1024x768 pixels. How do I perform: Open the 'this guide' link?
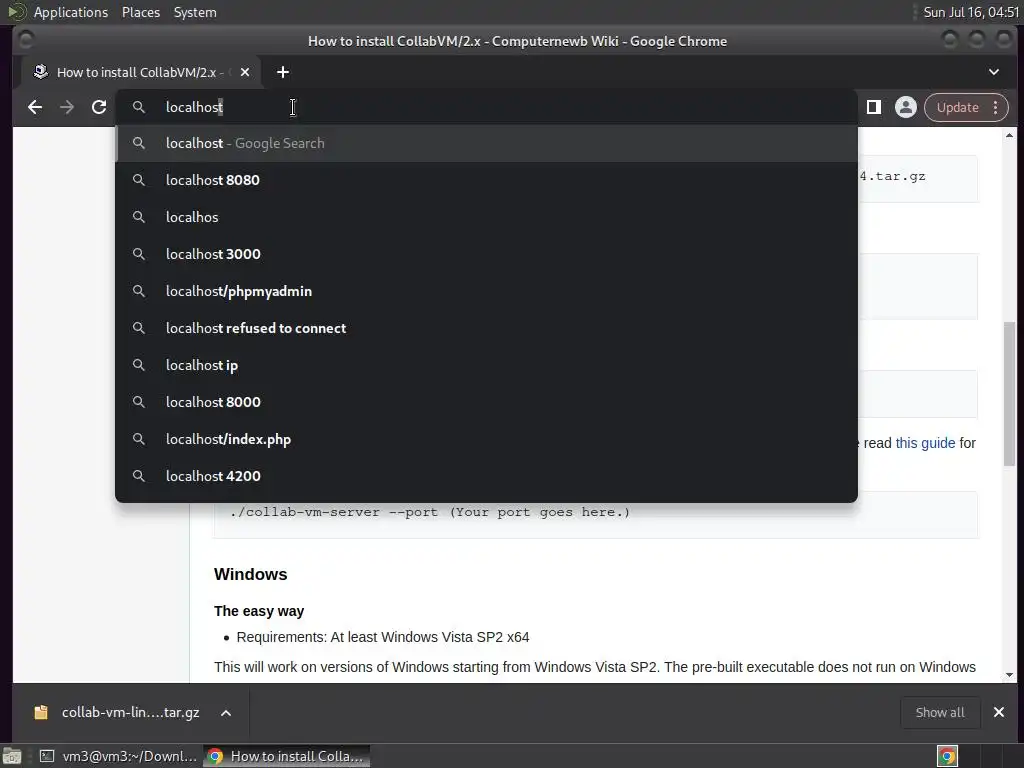(925, 443)
